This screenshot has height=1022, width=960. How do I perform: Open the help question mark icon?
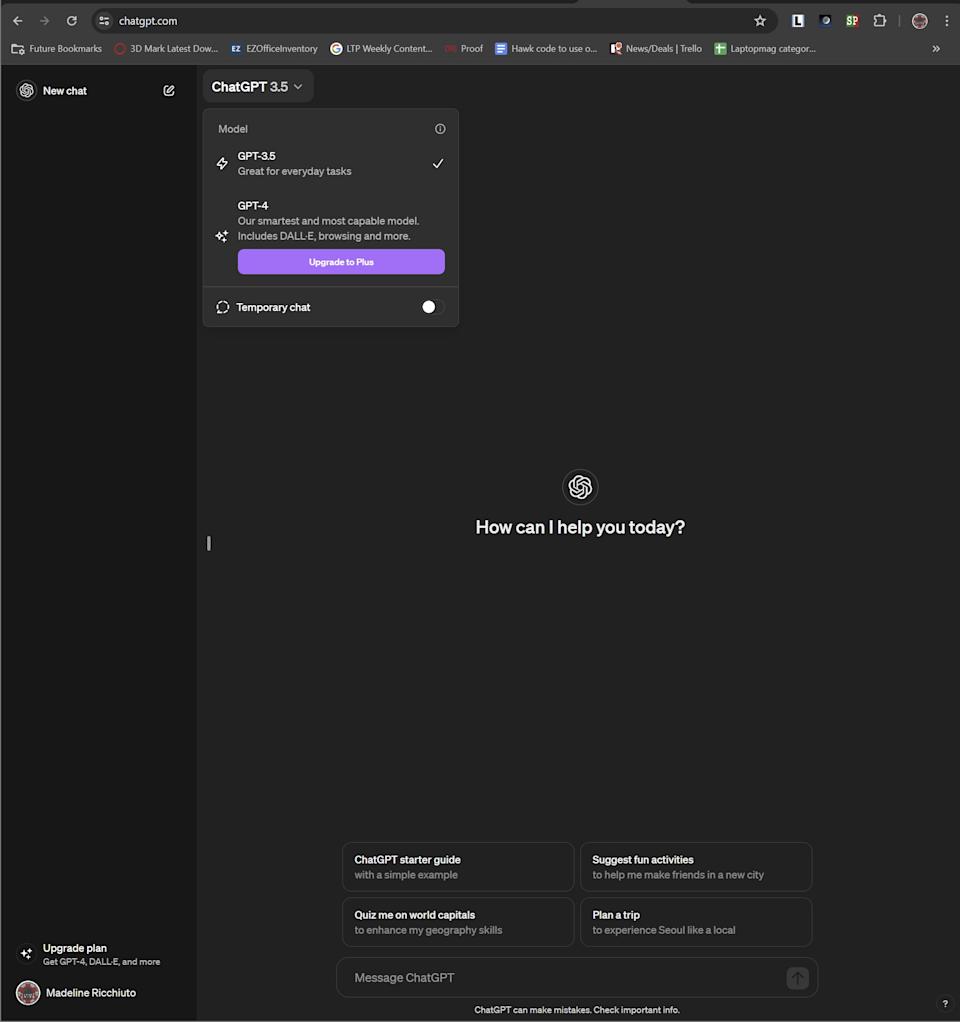point(944,1003)
